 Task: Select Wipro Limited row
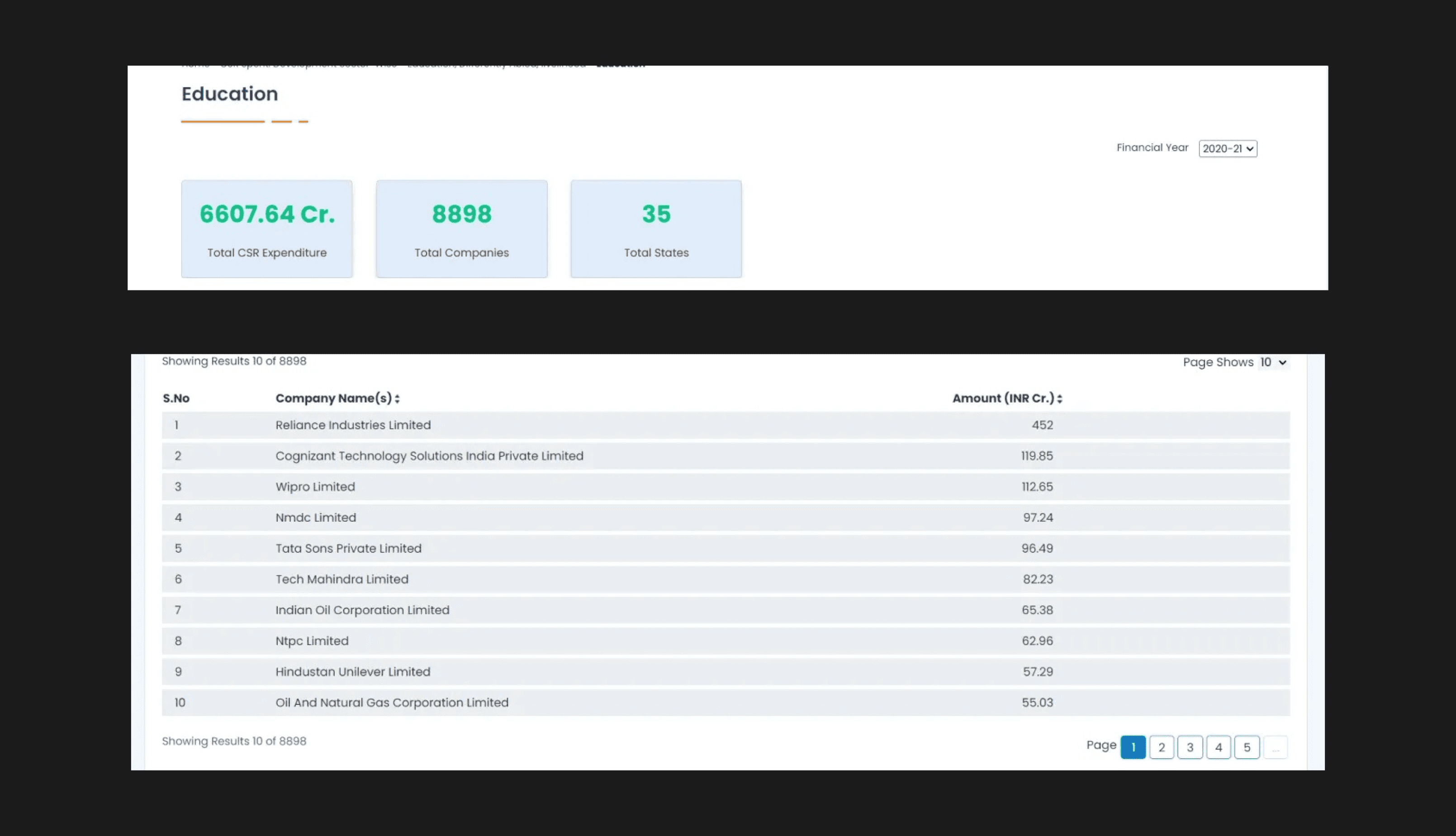coord(315,487)
